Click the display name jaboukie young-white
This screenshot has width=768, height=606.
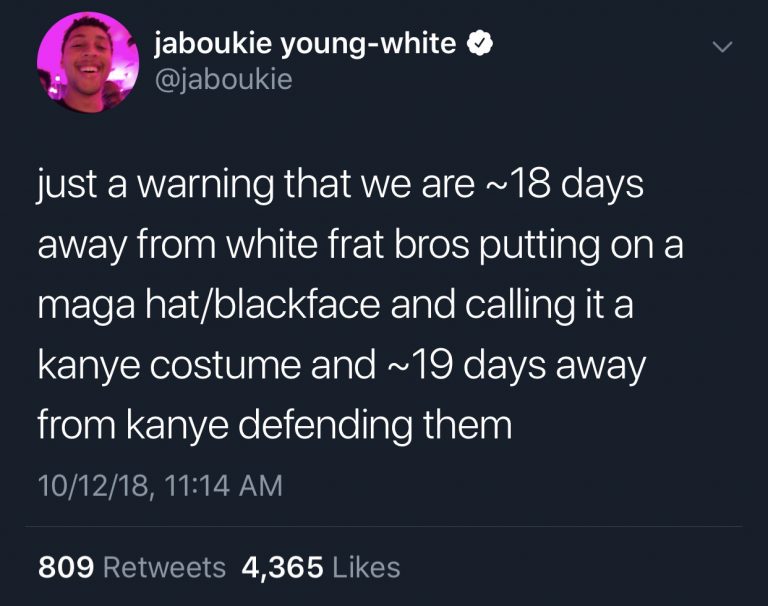click(x=306, y=44)
